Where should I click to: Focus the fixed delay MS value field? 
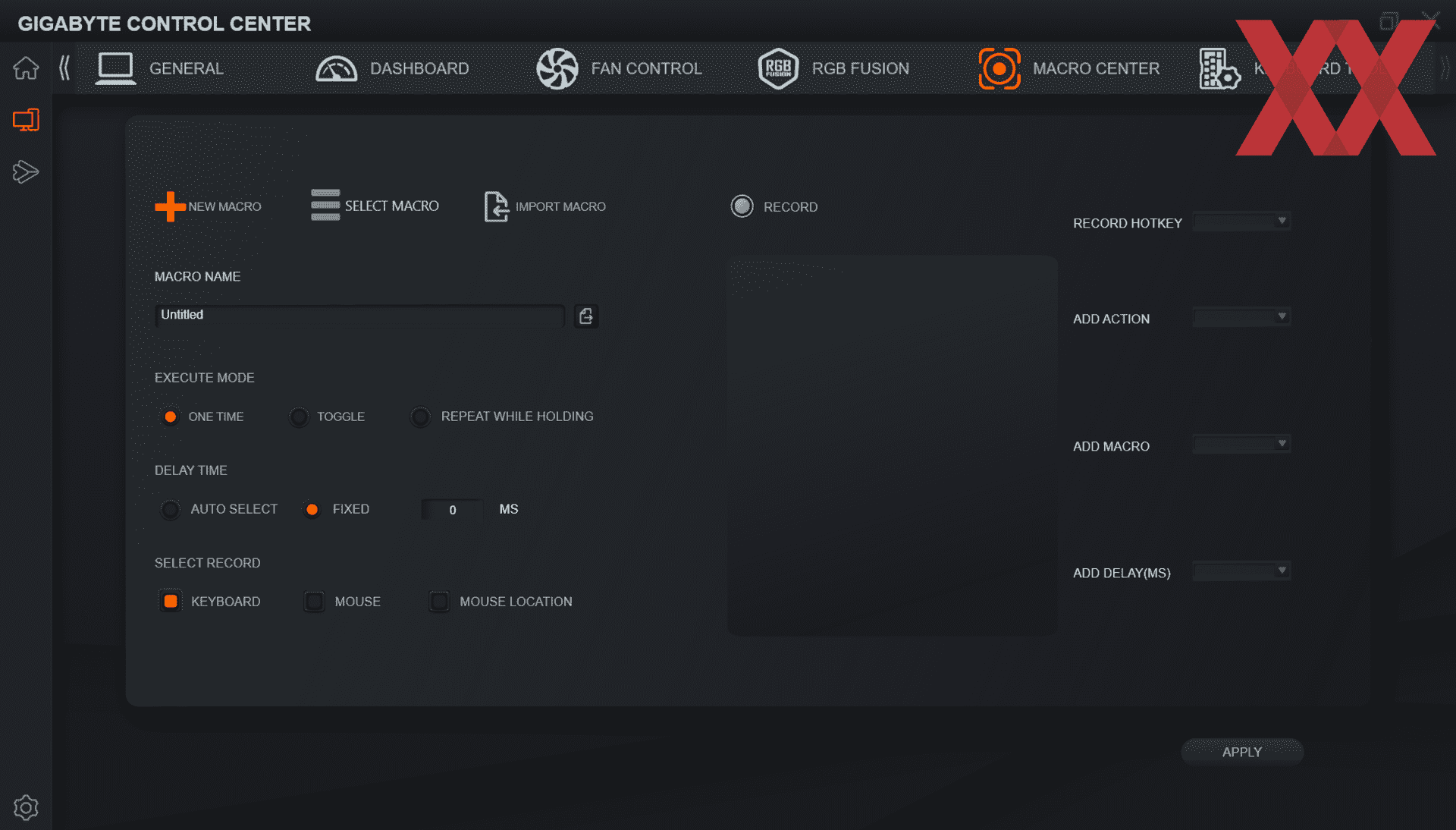click(x=452, y=510)
